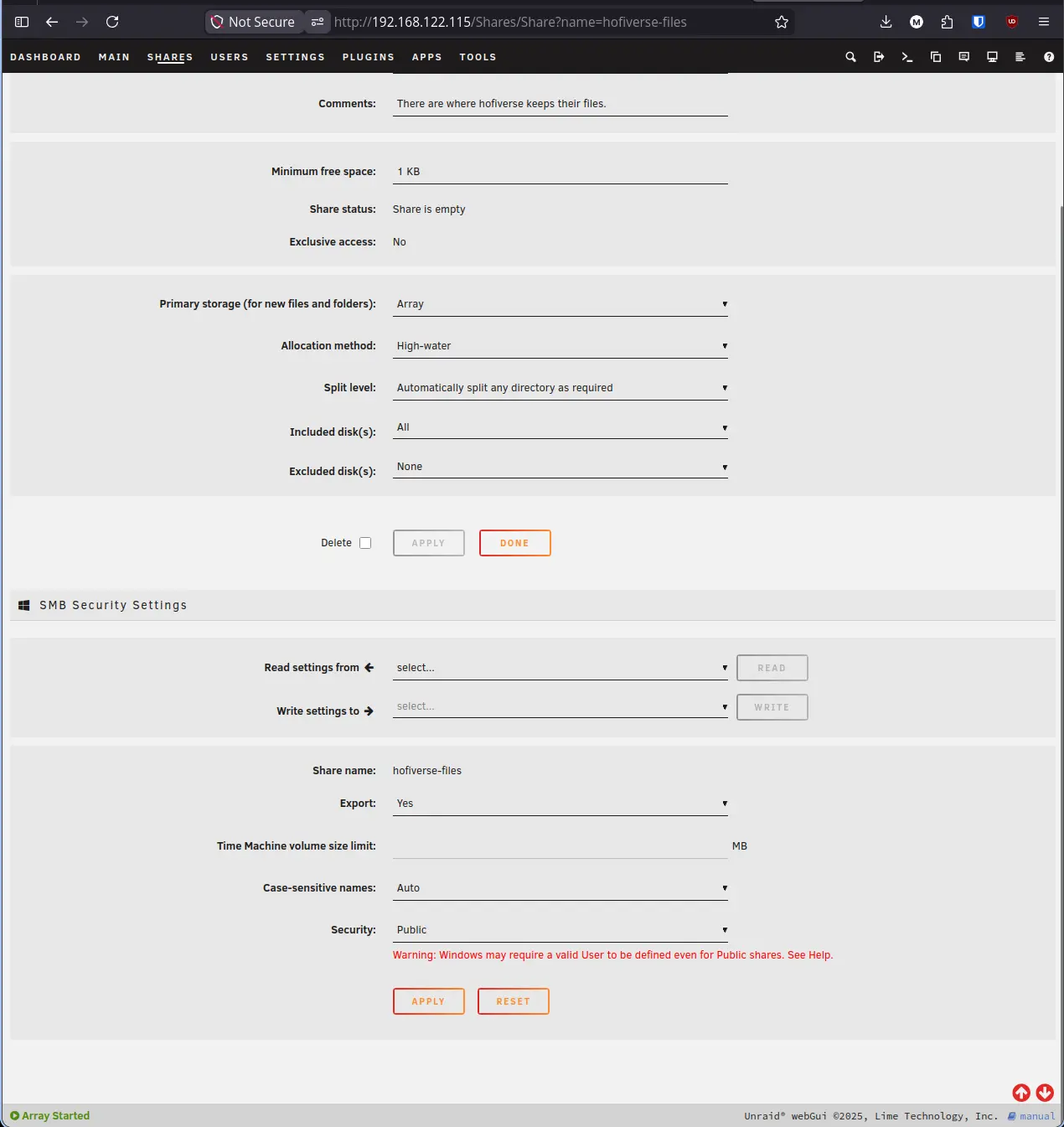The image size is (1064, 1127).
Task: Click the logout icon in Unraid header
Action: tap(879, 57)
